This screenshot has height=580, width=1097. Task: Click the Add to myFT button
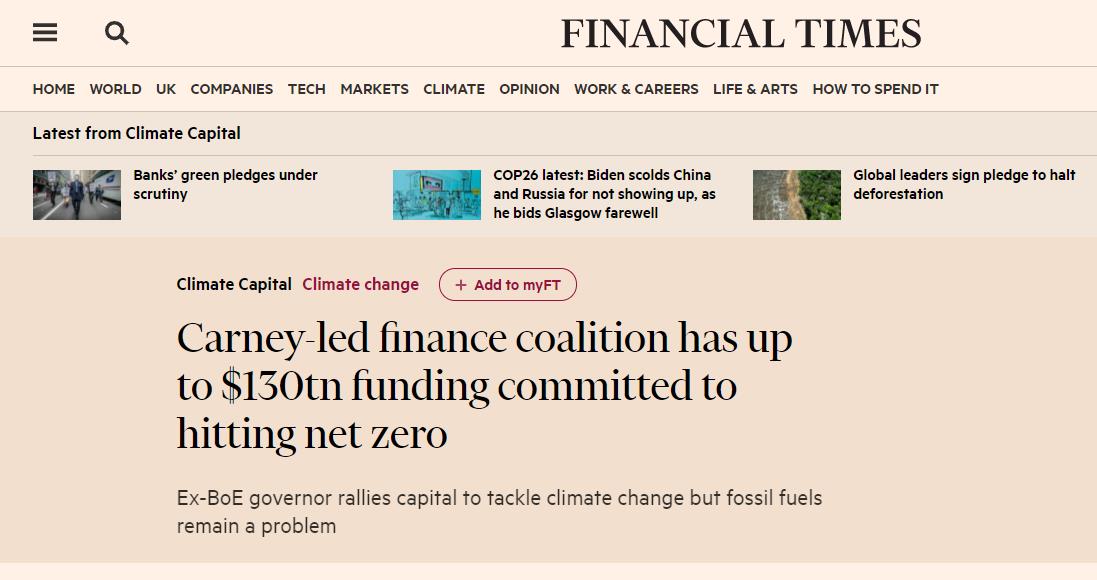coord(508,285)
